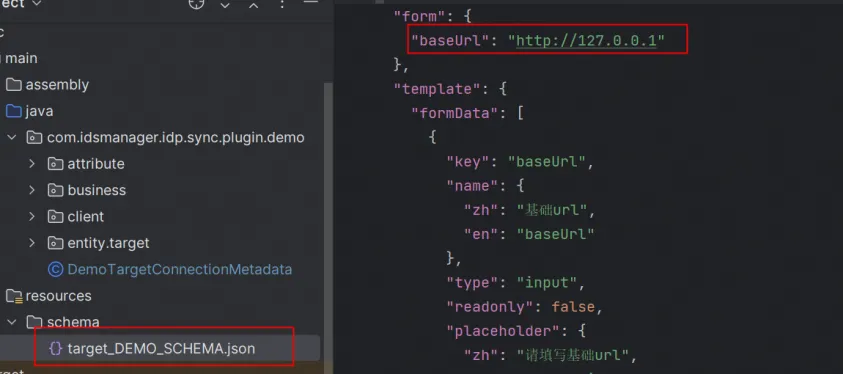Click the http://127.0.0.1 link in editor
Screen dimensions: 843x374
[x=586, y=40]
